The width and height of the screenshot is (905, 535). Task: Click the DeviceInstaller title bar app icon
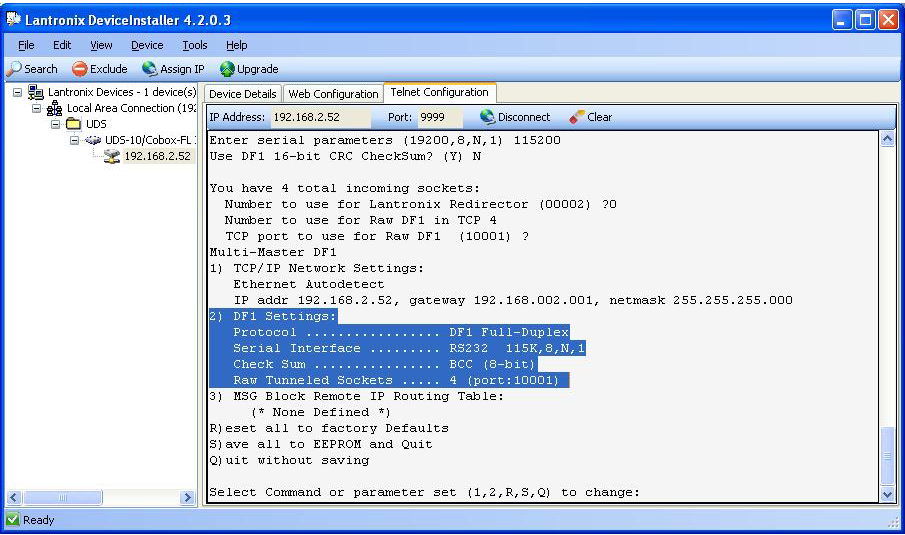click(14, 19)
